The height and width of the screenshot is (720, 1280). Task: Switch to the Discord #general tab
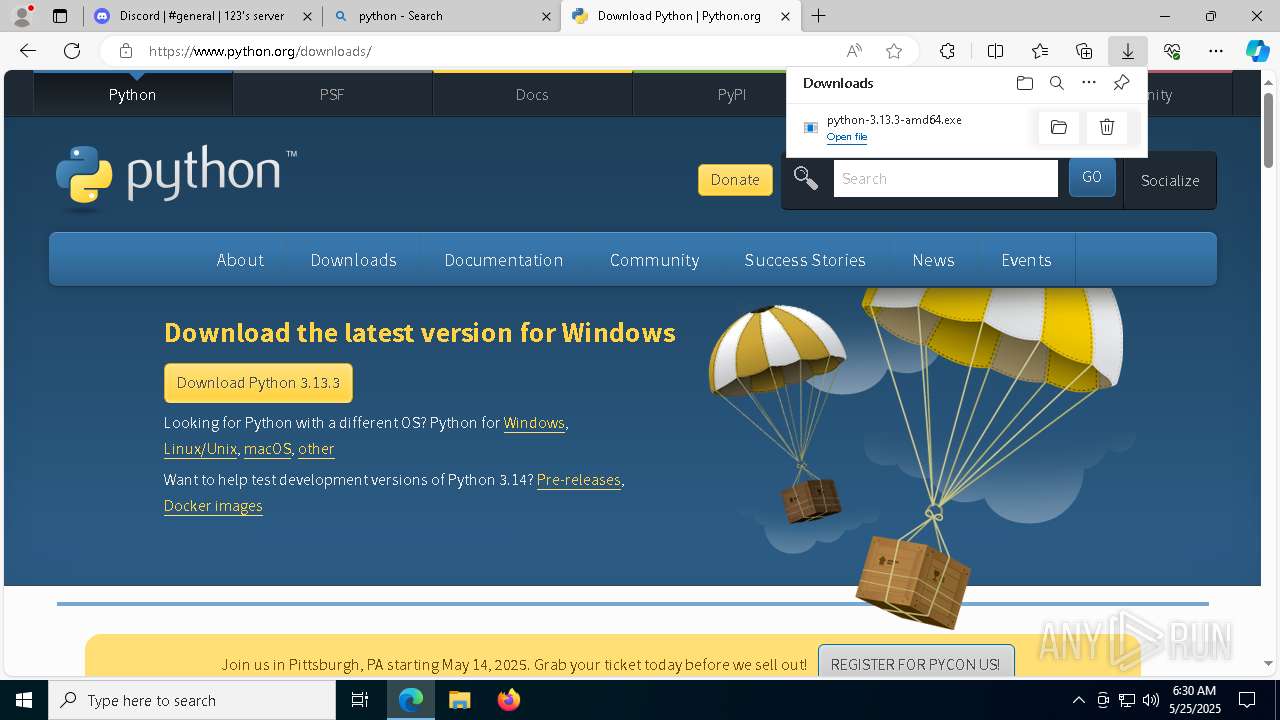click(x=201, y=16)
